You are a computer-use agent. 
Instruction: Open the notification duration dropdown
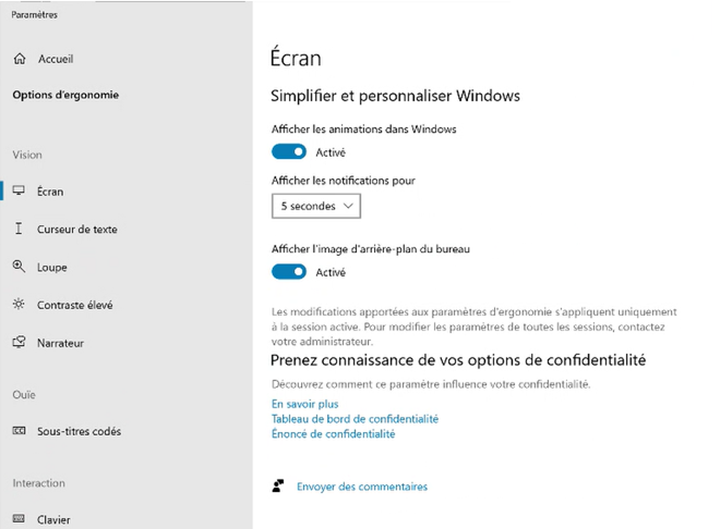point(315,206)
